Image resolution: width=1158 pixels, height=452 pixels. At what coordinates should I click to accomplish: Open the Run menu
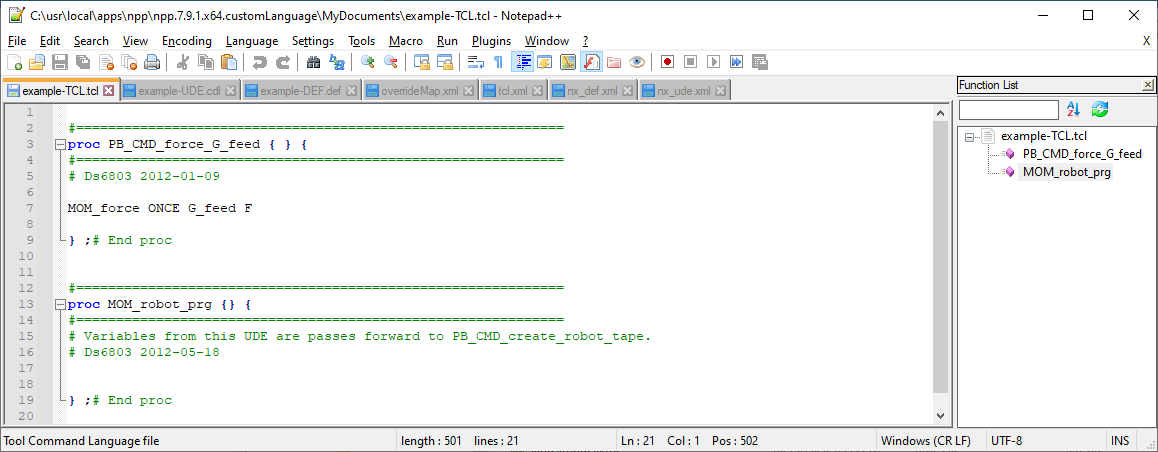[x=448, y=41]
